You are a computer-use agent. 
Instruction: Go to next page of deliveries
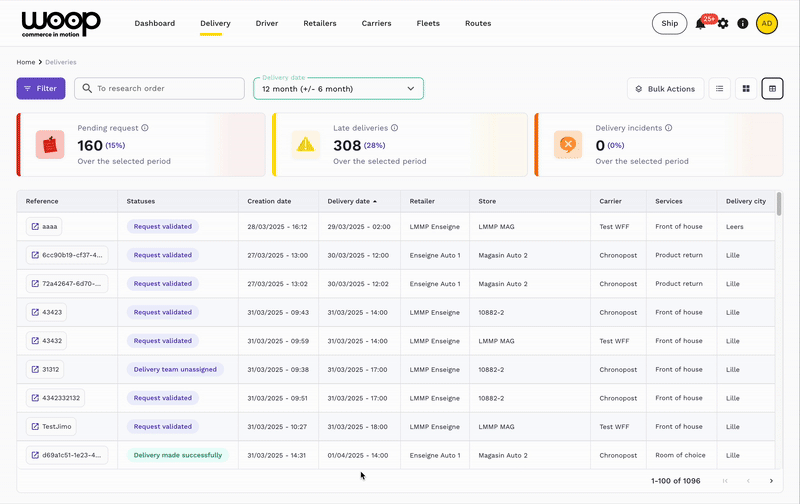pos(771,481)
